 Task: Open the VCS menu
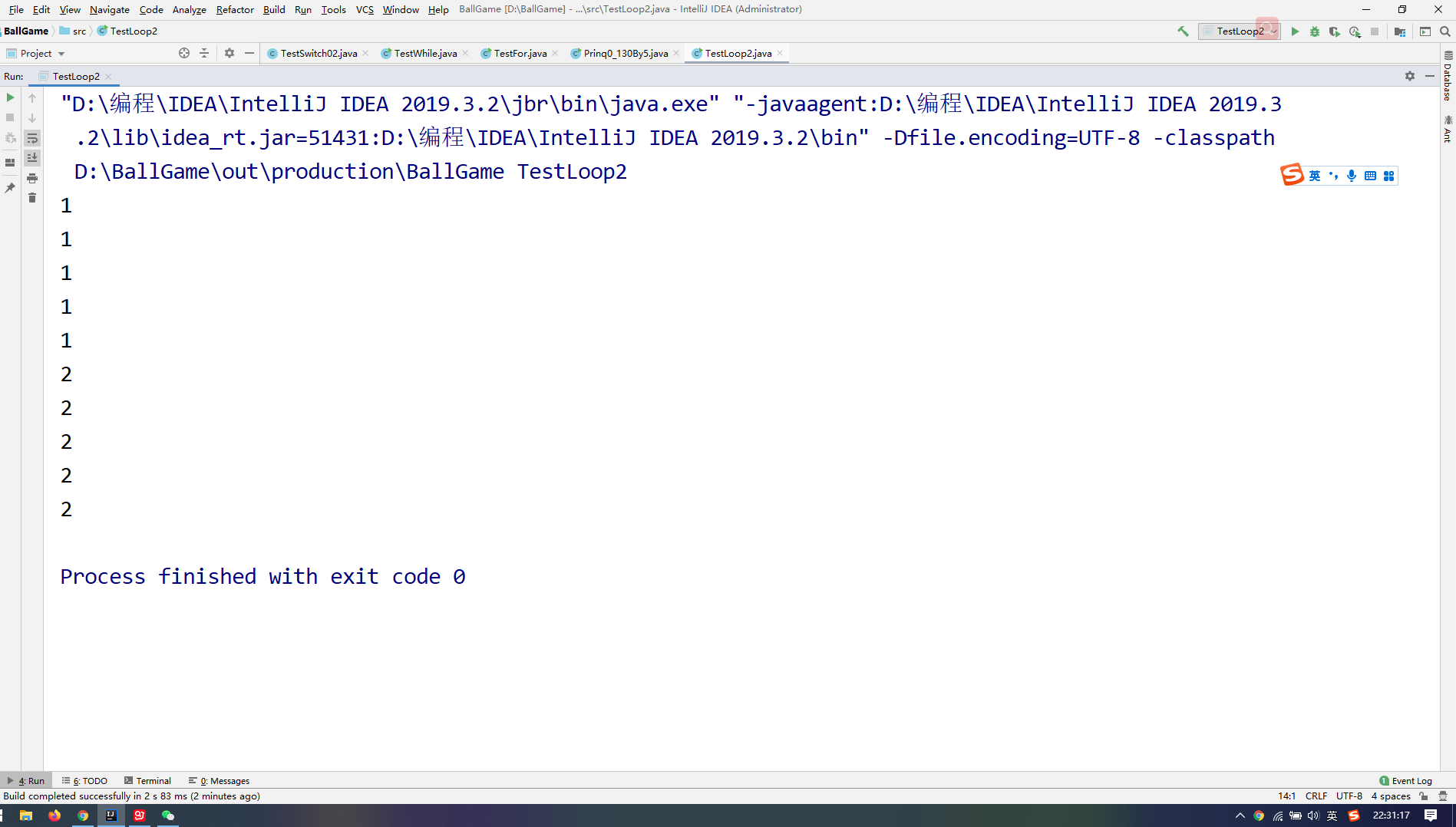pyautogui.click(x=365, y=9)
